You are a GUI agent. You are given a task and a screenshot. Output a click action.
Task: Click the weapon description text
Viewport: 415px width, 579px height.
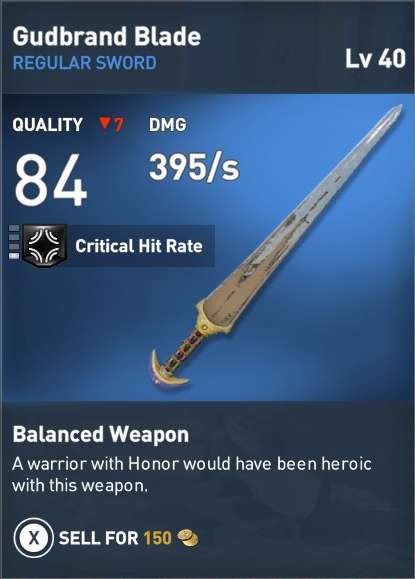(192, 474)
